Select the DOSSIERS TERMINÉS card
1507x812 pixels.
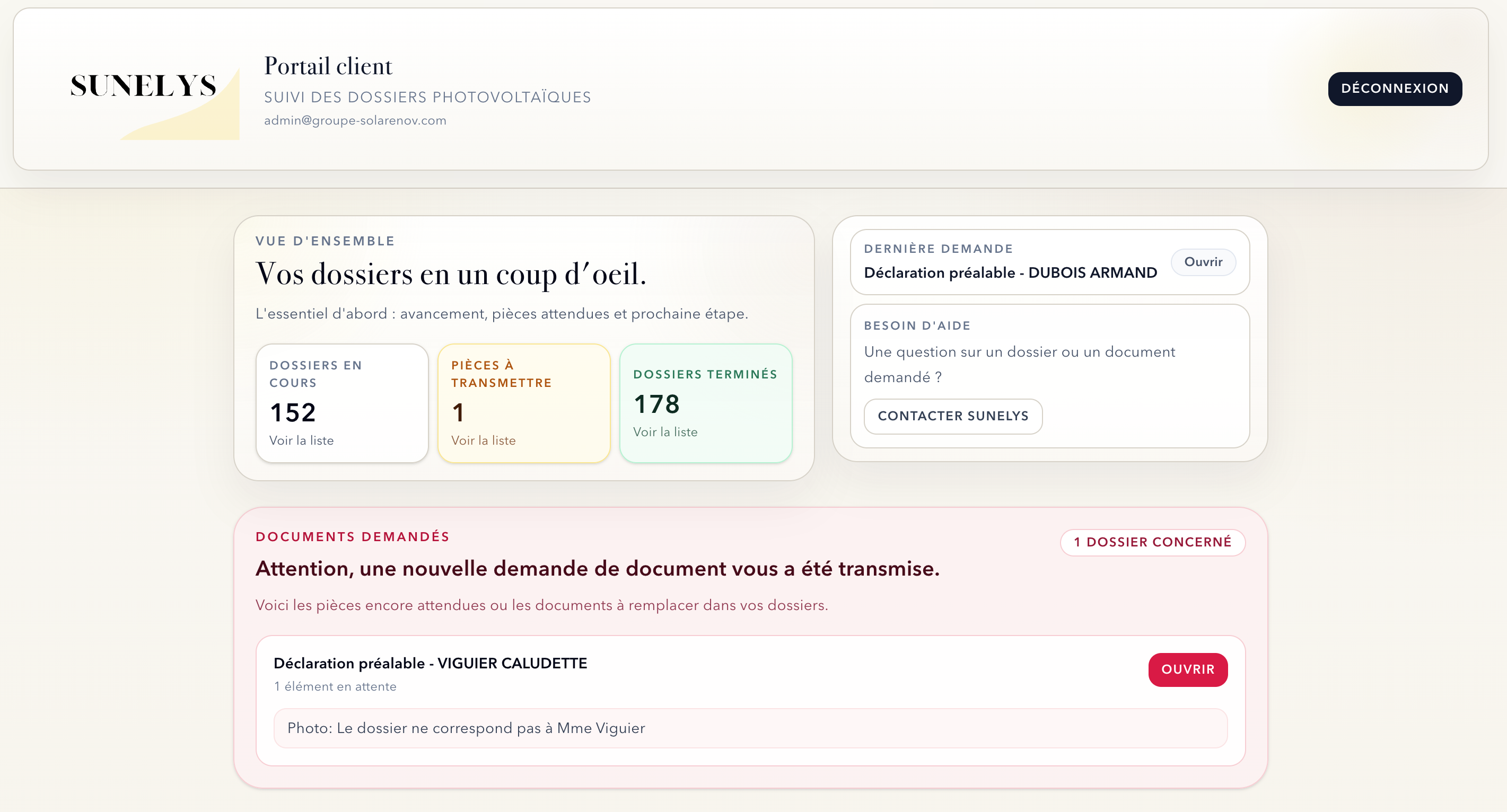pyautogui.click(x=706, y=402)
